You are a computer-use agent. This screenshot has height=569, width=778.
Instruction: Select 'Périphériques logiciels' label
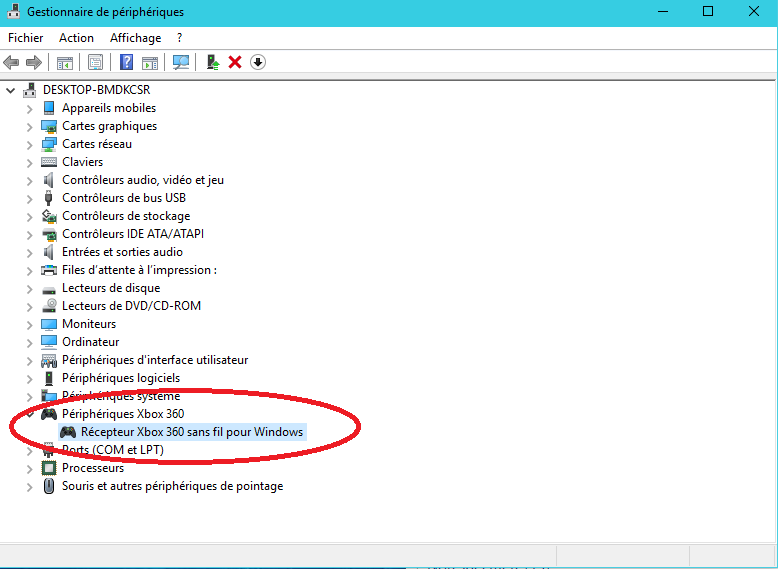[121, 378]
